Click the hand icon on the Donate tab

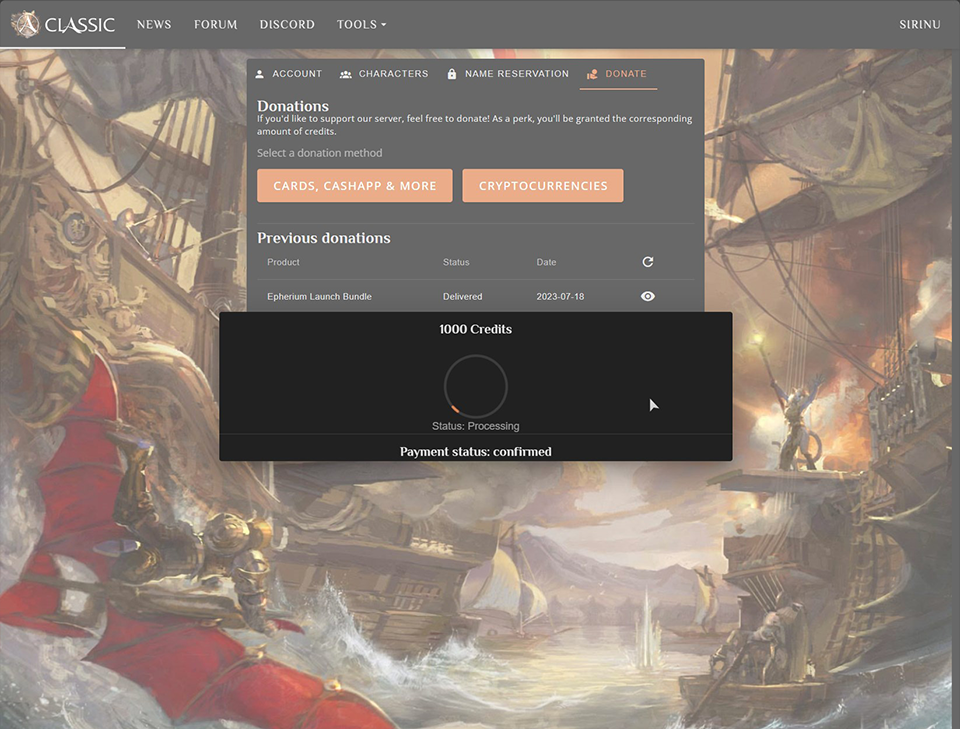click(x=592, y=74)
